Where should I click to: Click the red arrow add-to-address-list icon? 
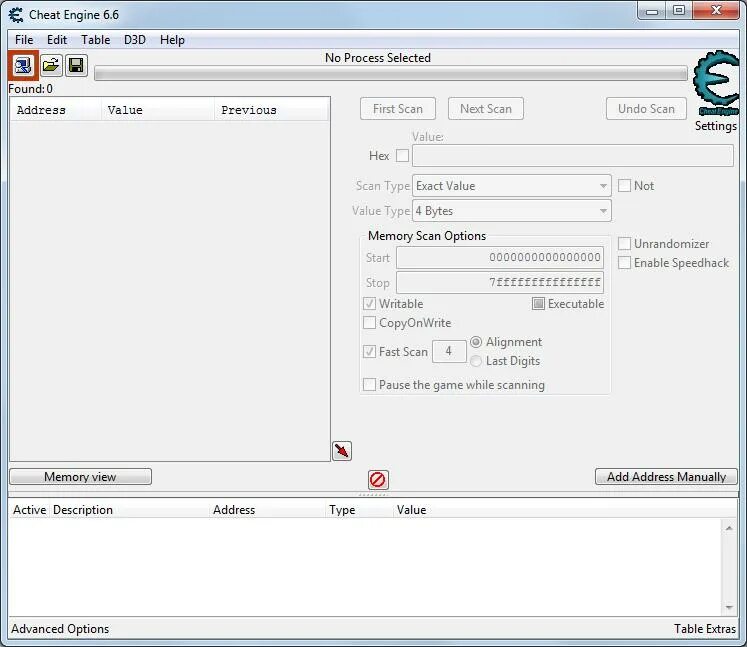pyautogui.click(x=342, y=451)
